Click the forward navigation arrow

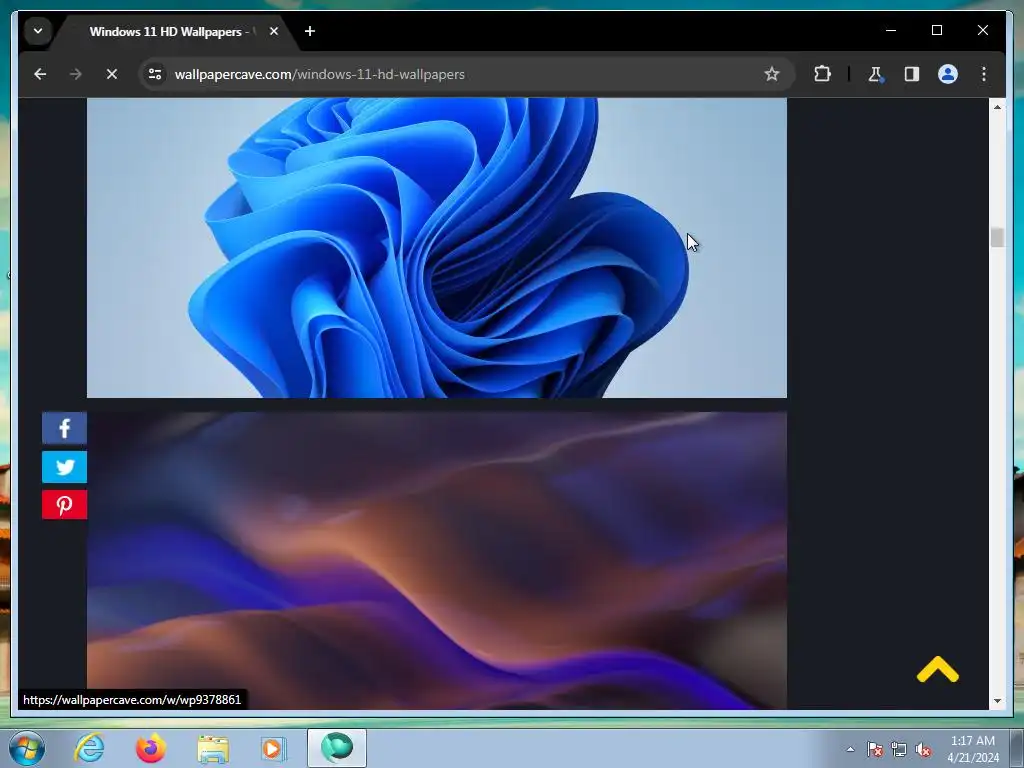click(76, 74)
